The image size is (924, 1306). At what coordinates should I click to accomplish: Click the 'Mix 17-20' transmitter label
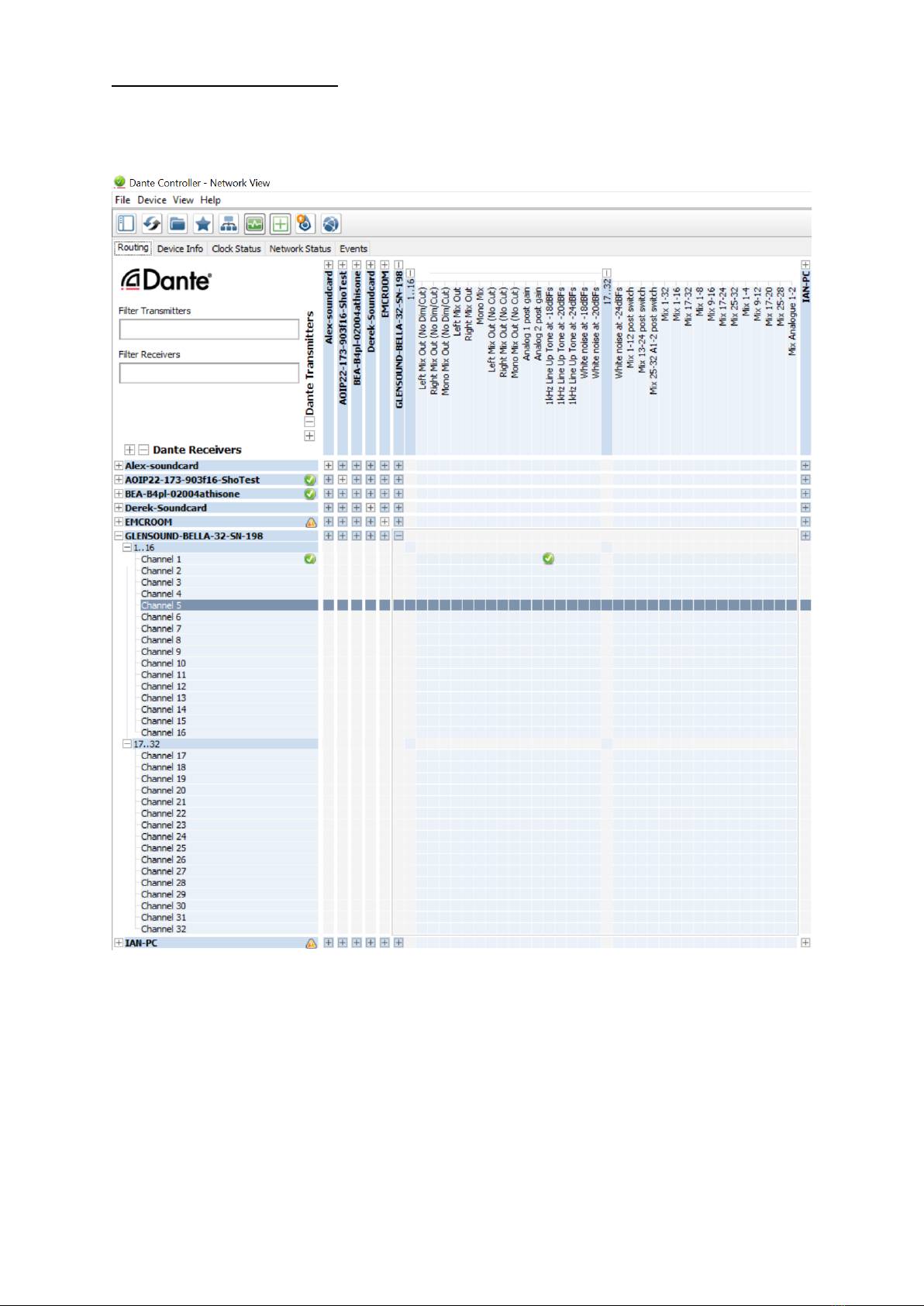(769, 307)
